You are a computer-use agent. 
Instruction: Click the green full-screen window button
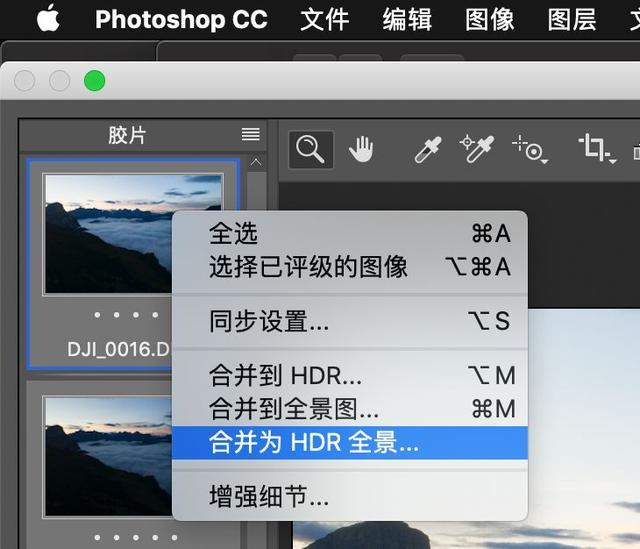(x=95, y=81)
